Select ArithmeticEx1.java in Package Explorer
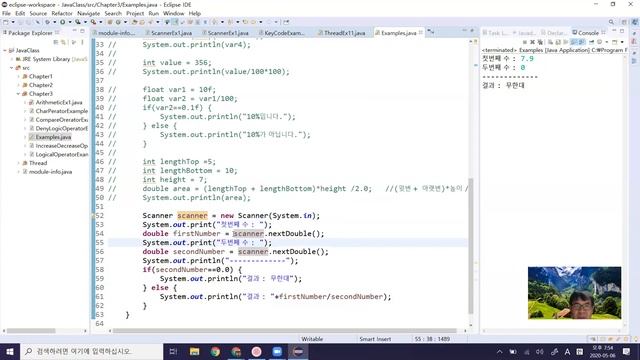Screen dimensions: 640x360 [x=59, y=102]
